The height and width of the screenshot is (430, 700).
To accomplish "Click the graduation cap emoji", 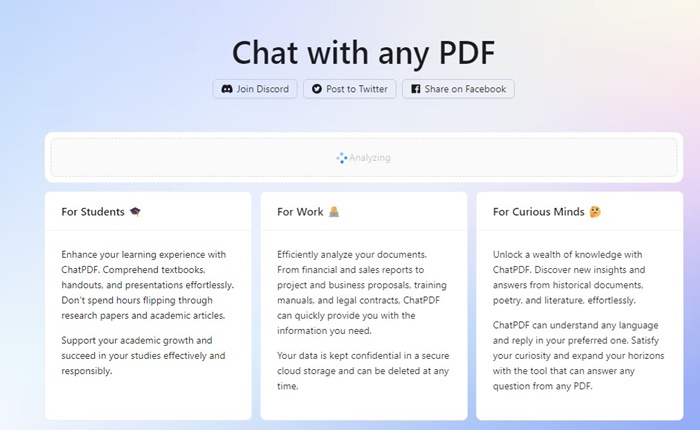I will point(135,212).
